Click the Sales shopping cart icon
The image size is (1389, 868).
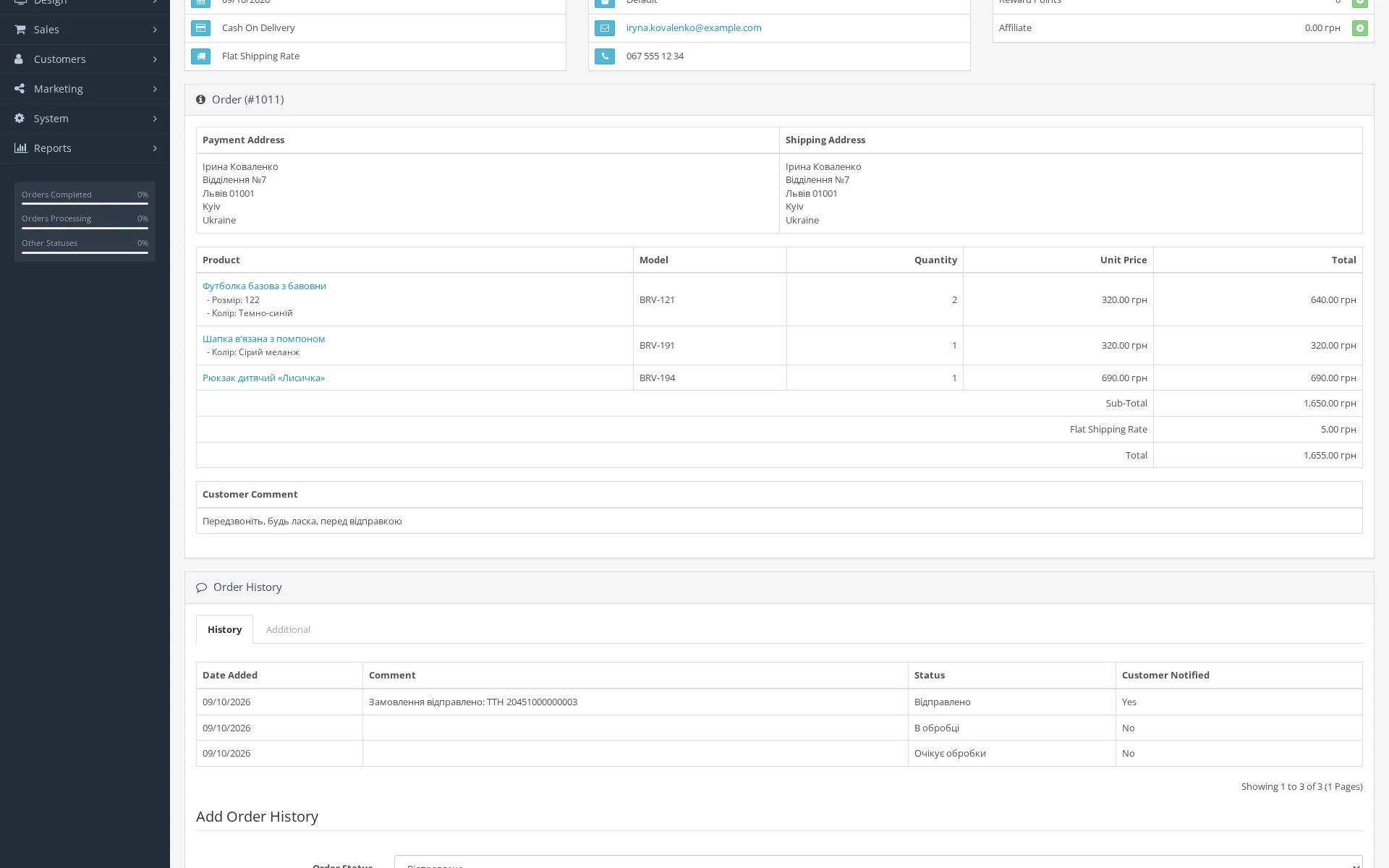(x=20, y=30)
